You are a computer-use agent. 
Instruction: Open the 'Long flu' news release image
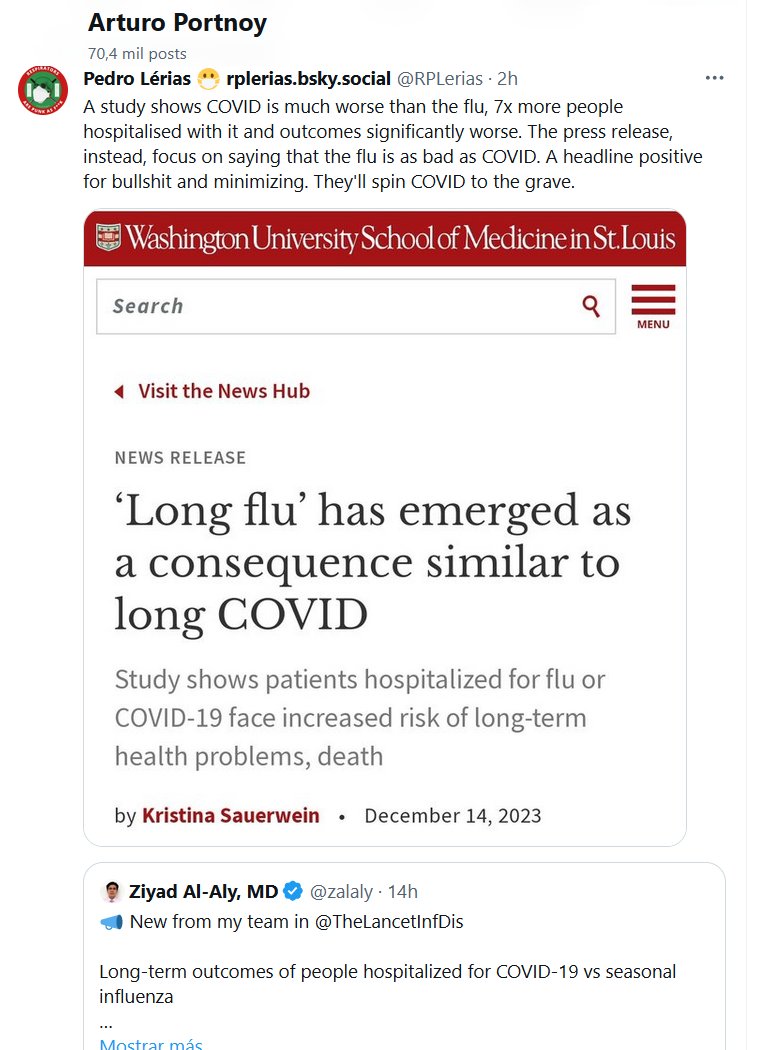click(x=385, y=560)
